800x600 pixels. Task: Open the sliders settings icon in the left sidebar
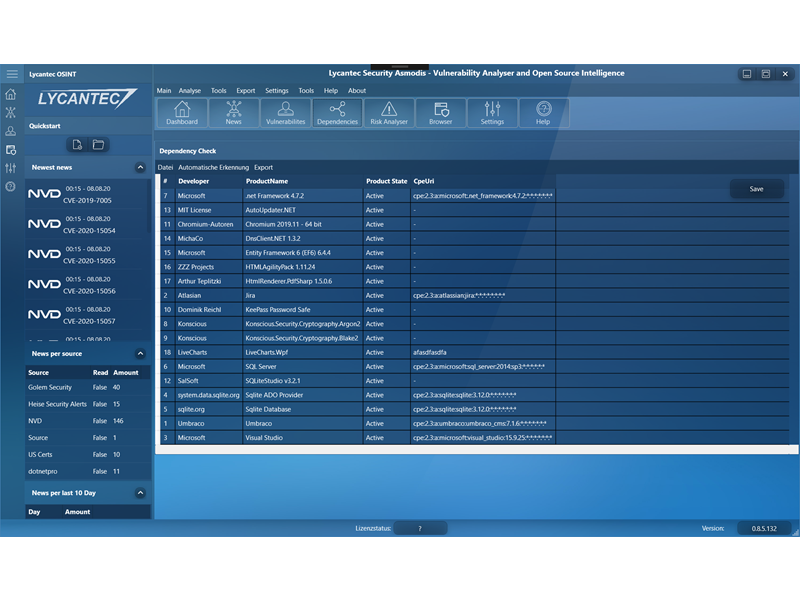pyautogui.click(x=11, y=168)
